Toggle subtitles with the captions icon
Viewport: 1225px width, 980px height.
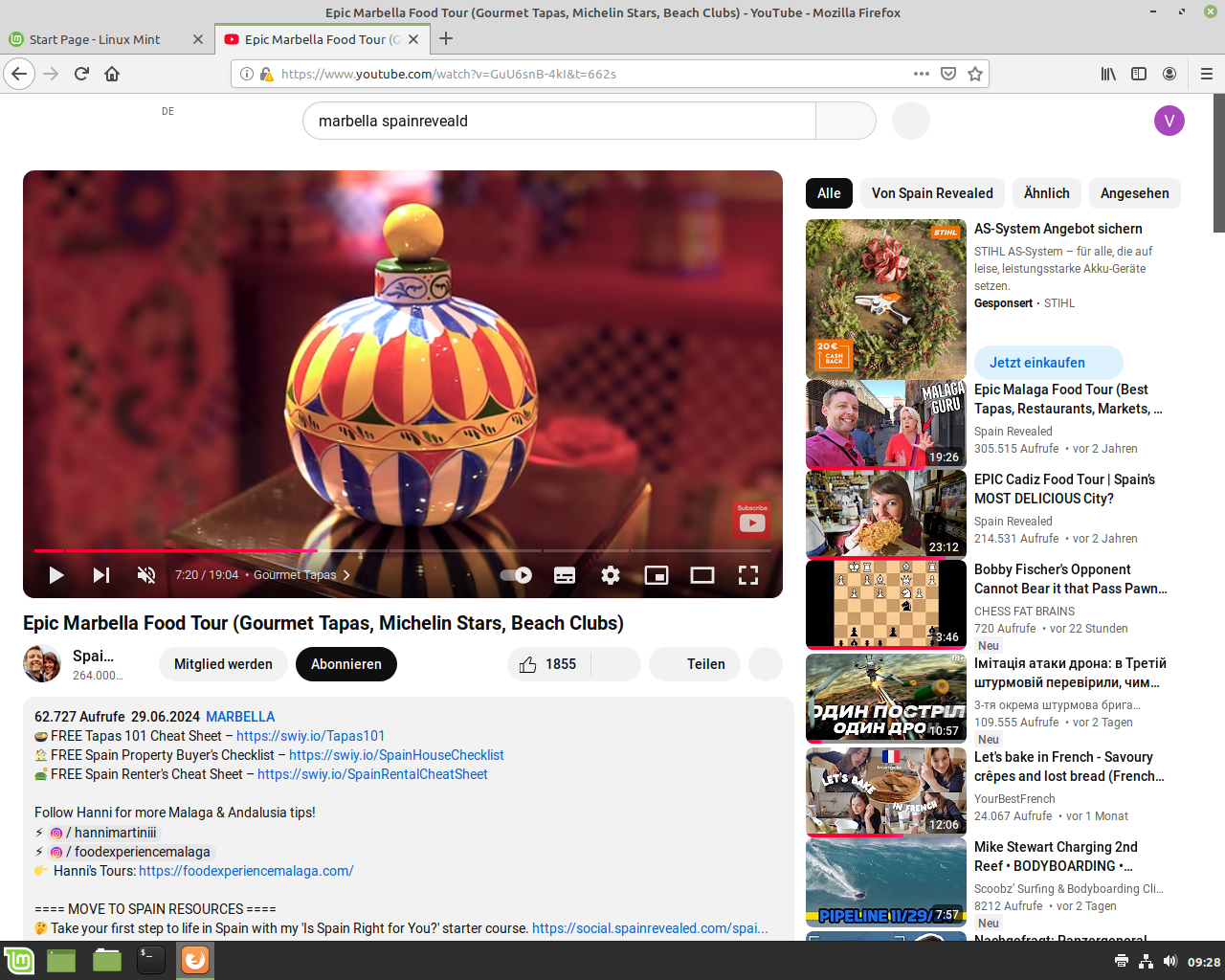[x=565, y=575]
